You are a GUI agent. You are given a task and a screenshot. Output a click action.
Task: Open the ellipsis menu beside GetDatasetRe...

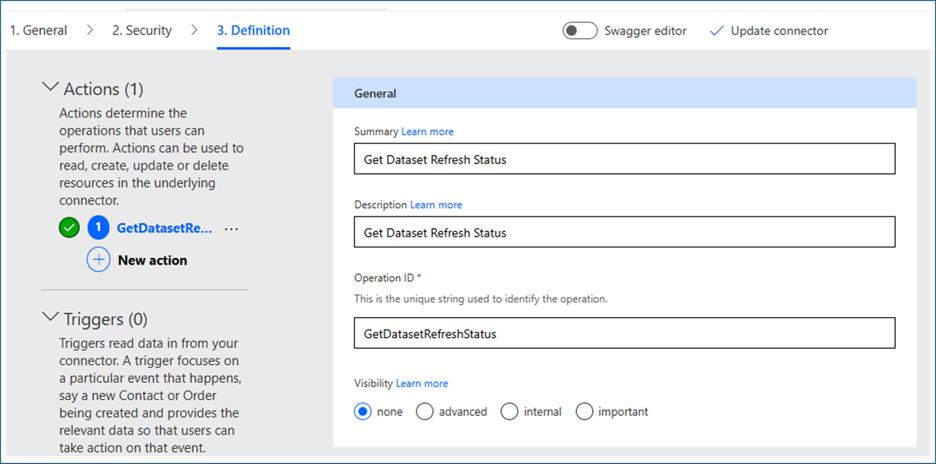coord(231,229)
